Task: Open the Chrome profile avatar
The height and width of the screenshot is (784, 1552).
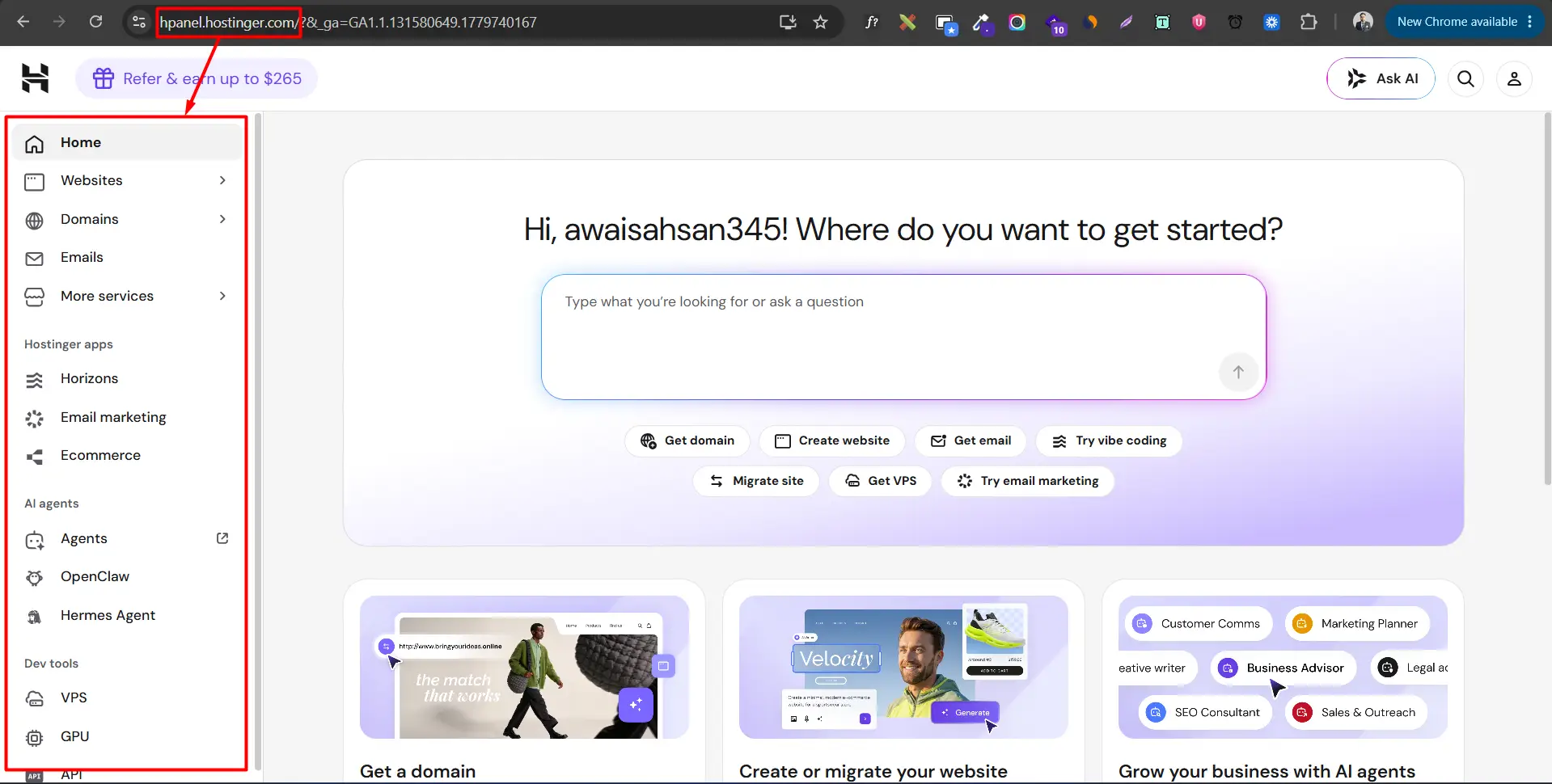Action: click(1363, 22)
